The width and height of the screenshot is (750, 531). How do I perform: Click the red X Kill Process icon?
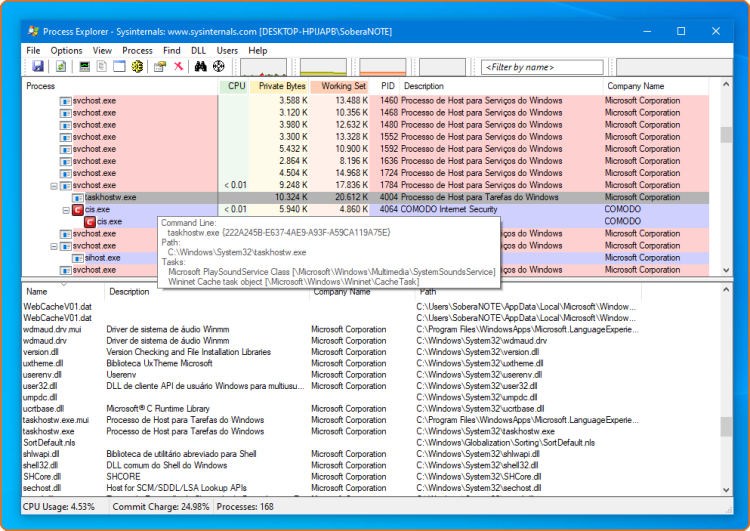click(178, 66)
